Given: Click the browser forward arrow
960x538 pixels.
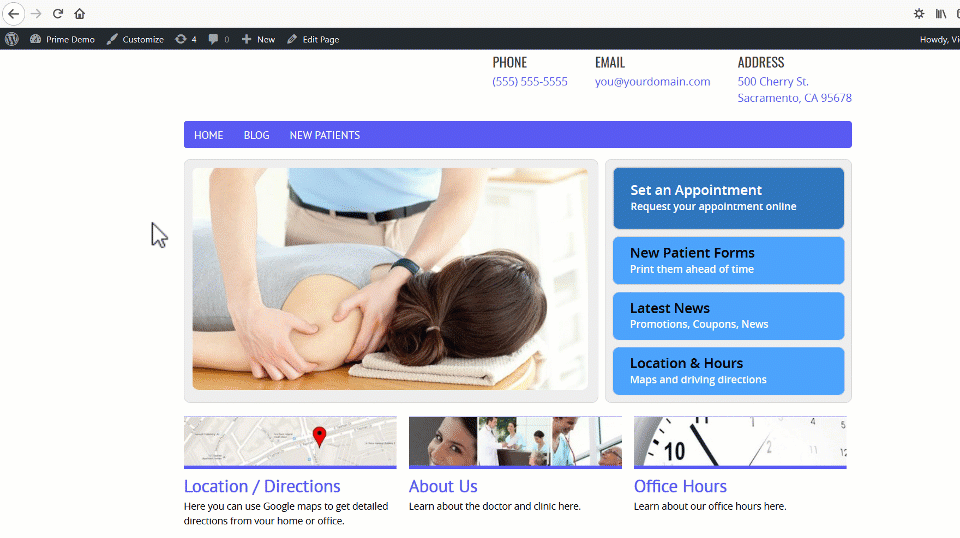Looking at the screenshot, I should [36, 13].
